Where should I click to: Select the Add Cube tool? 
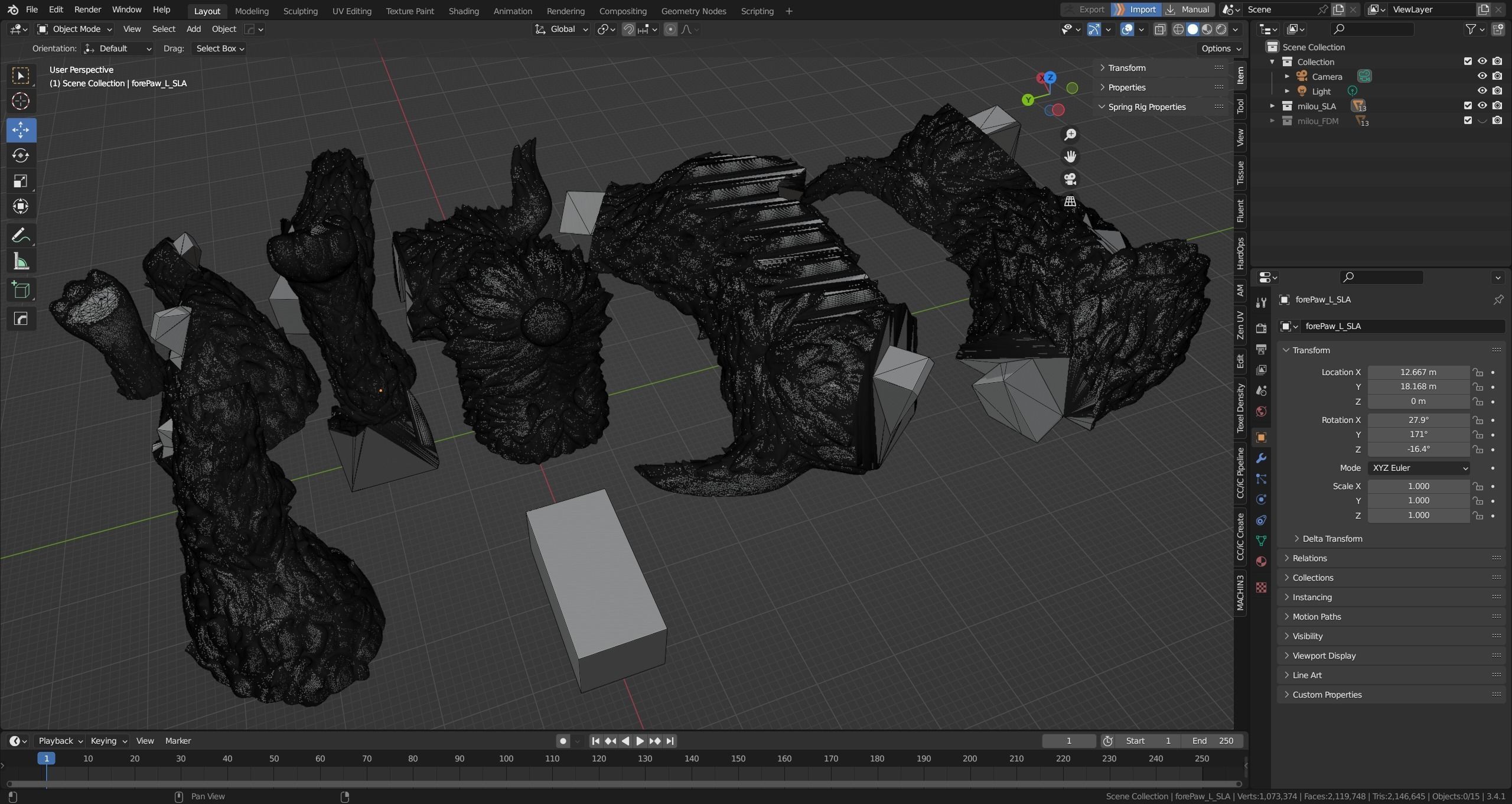click(x=21, y=290)
